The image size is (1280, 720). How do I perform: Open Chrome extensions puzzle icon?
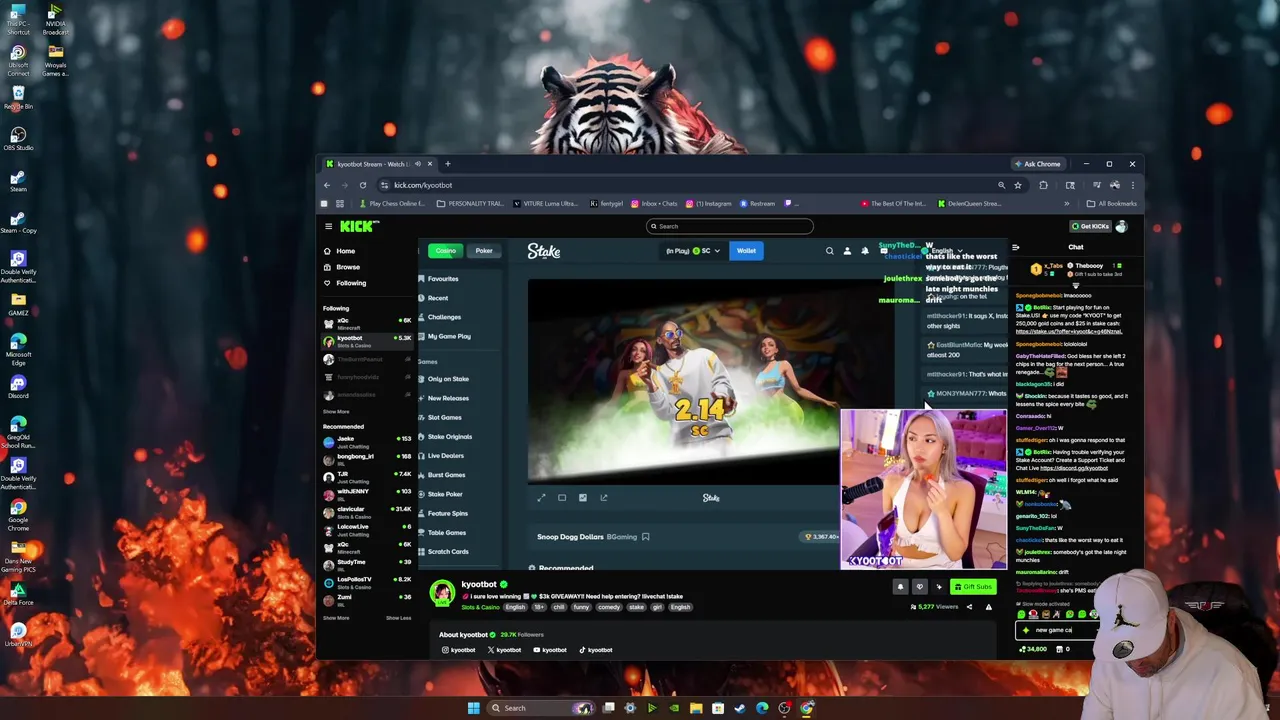click(1043, 185)
